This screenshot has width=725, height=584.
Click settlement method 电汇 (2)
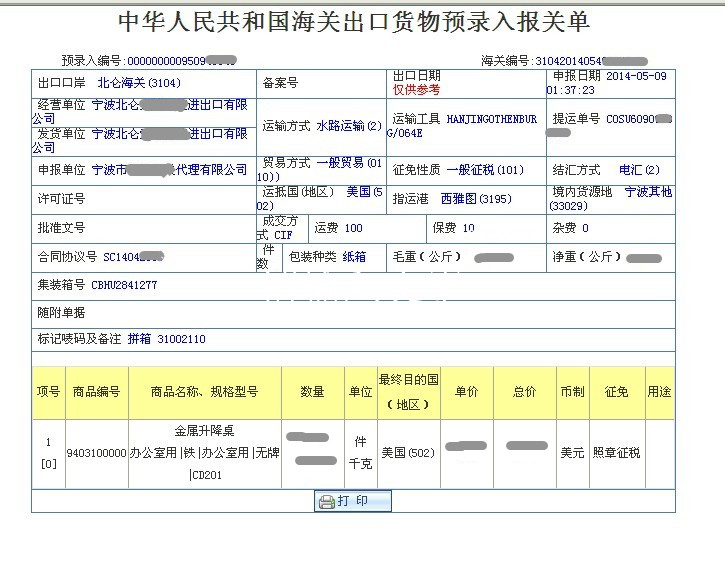[639, 170]
